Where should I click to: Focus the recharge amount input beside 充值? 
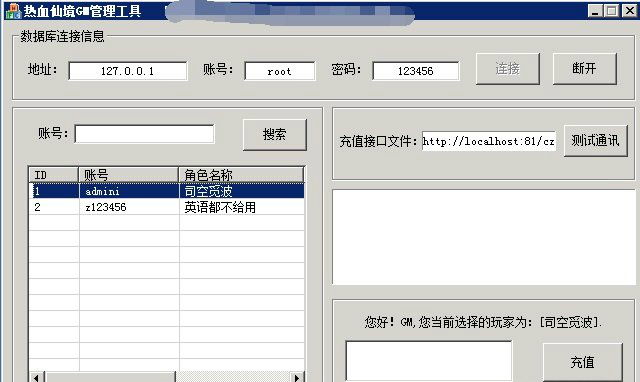(x=429, y=361)
